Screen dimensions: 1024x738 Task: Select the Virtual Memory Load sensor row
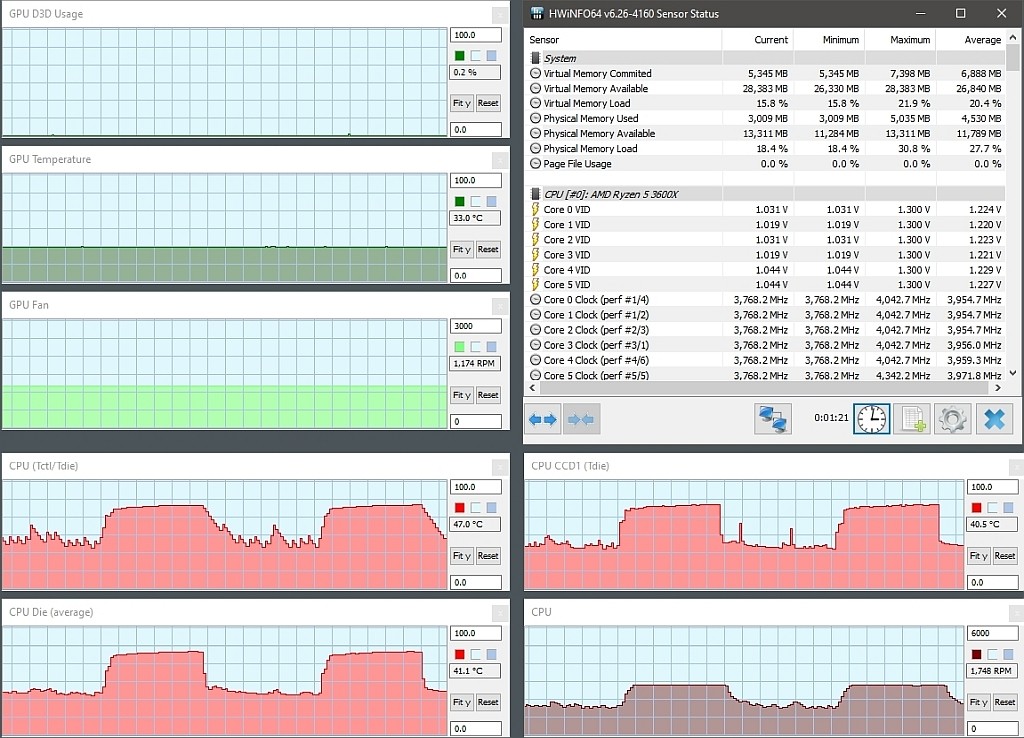[x=765, y=103]
